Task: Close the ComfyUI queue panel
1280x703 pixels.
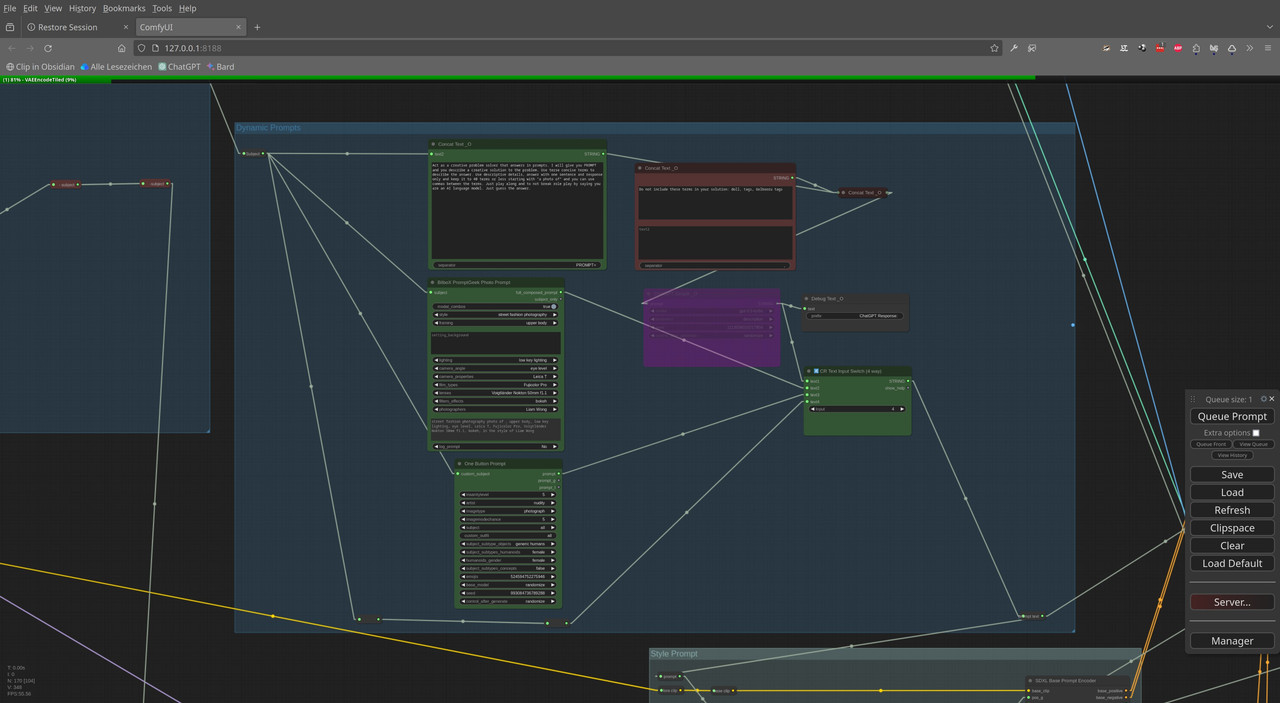Action: 1272,399
